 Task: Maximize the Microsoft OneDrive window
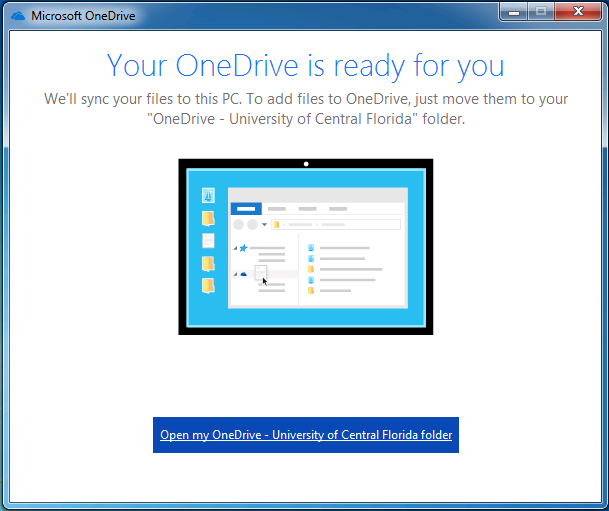(541, 12)
